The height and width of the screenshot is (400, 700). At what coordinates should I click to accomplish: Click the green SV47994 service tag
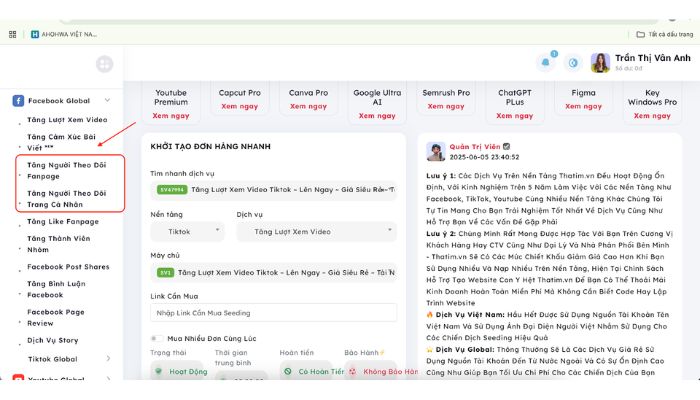coord(172,190)
